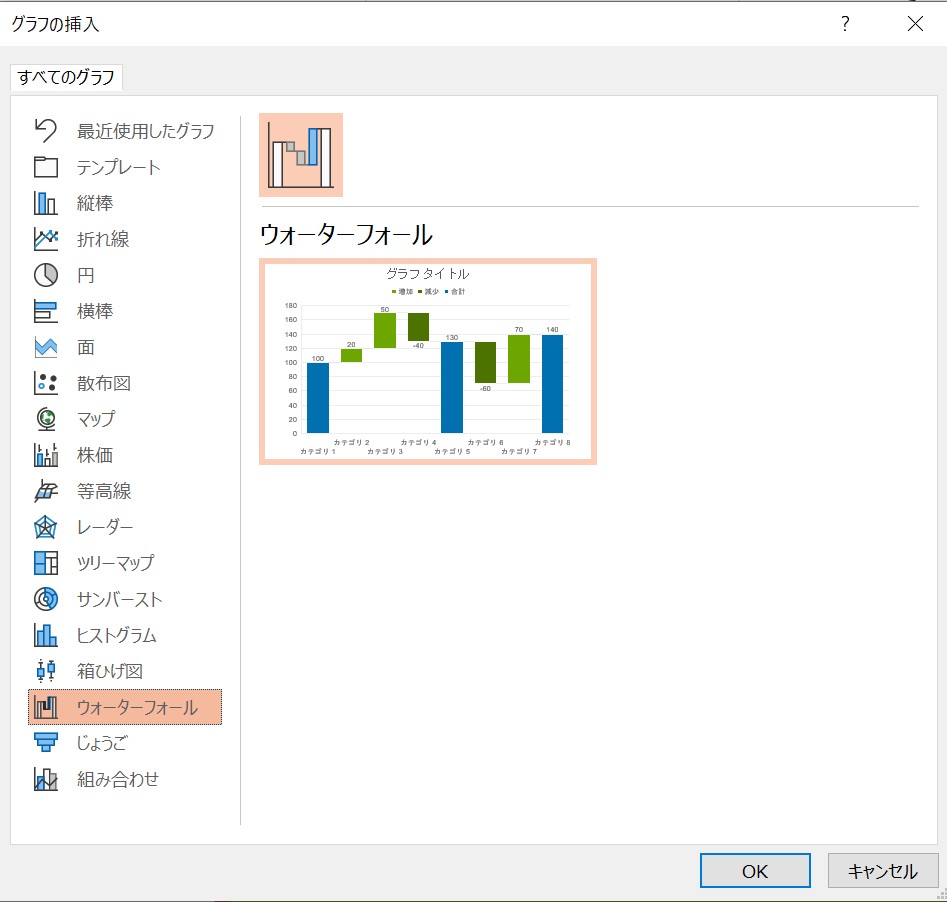Click the Templates folder icon
Viewport: 947px width, 902px height.
point(46,167)
